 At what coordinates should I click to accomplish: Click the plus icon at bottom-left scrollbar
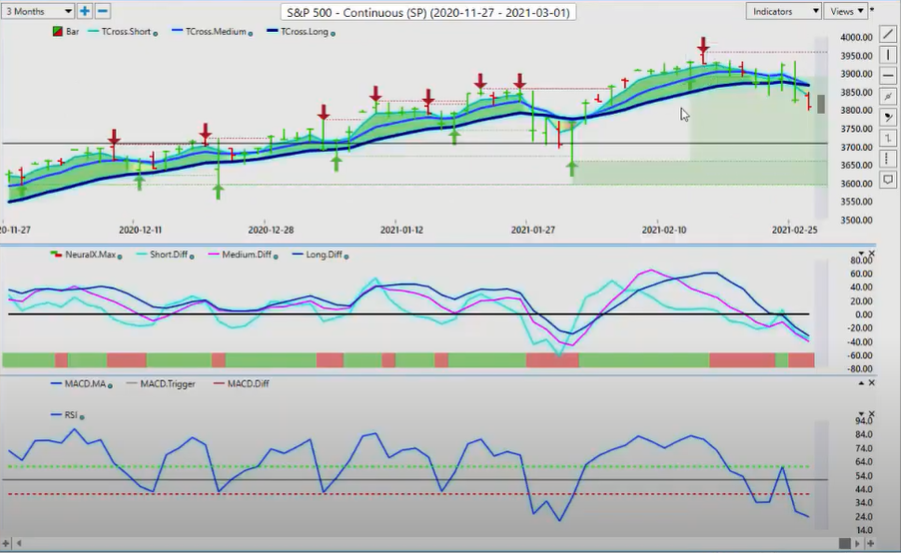(x=6, y=543)
